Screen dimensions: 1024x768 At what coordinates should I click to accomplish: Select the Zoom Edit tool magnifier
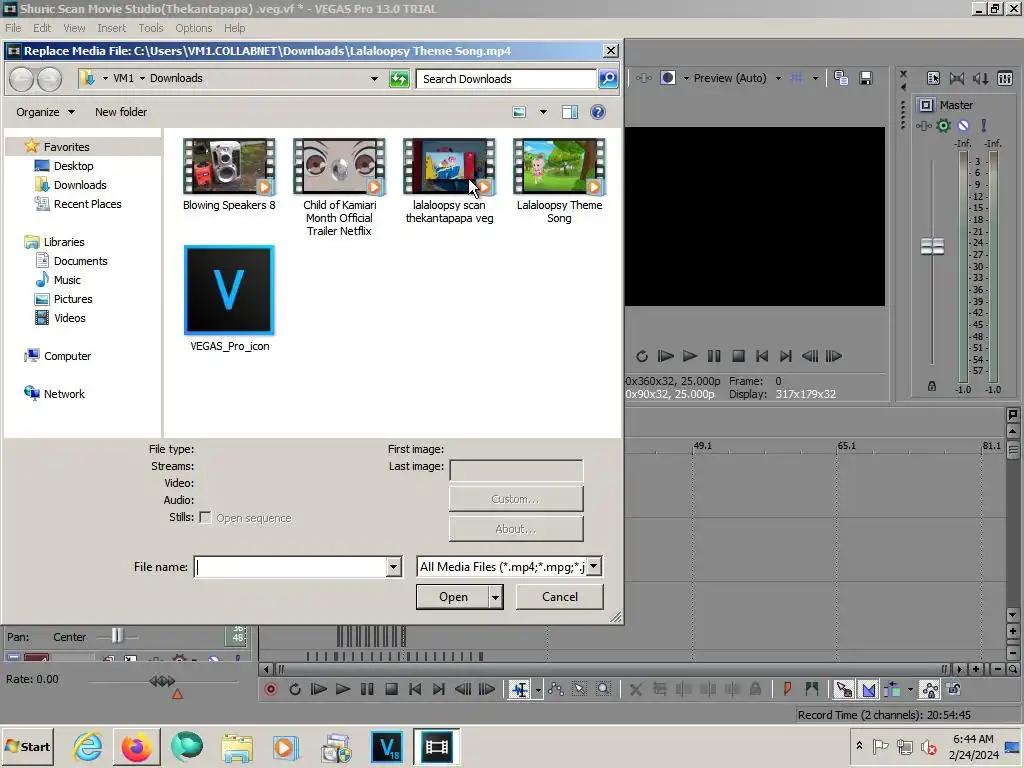click(x=603, y=689)
